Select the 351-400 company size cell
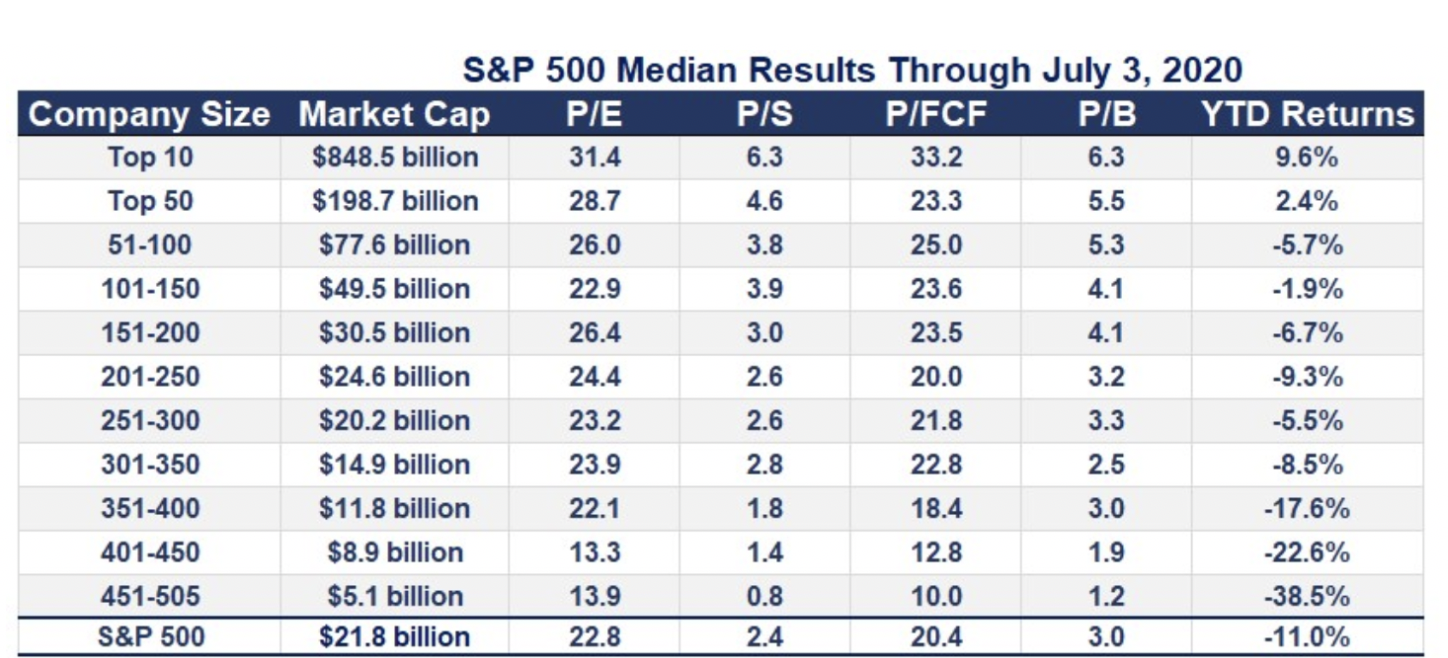The height and width of the screenshot is (658, 1448). [149, 508]
